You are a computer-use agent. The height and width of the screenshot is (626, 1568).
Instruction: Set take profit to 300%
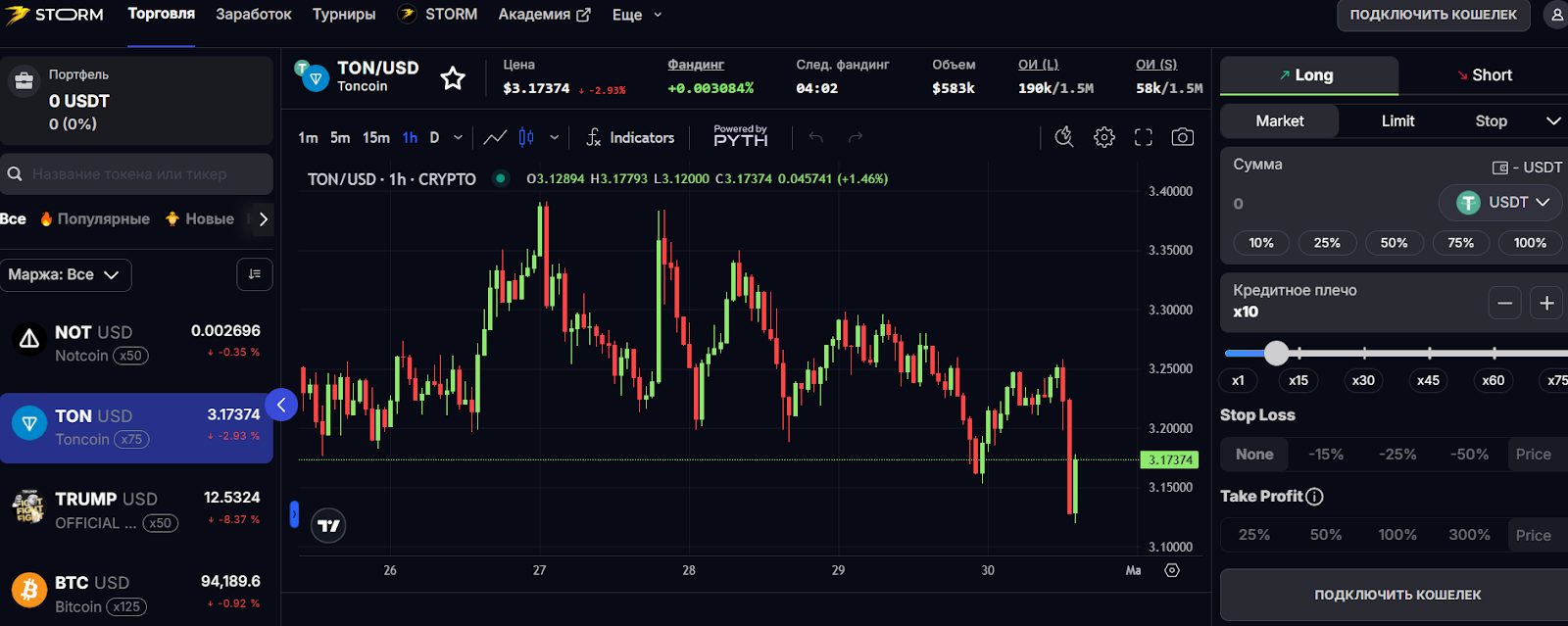tap(1469, 535)
